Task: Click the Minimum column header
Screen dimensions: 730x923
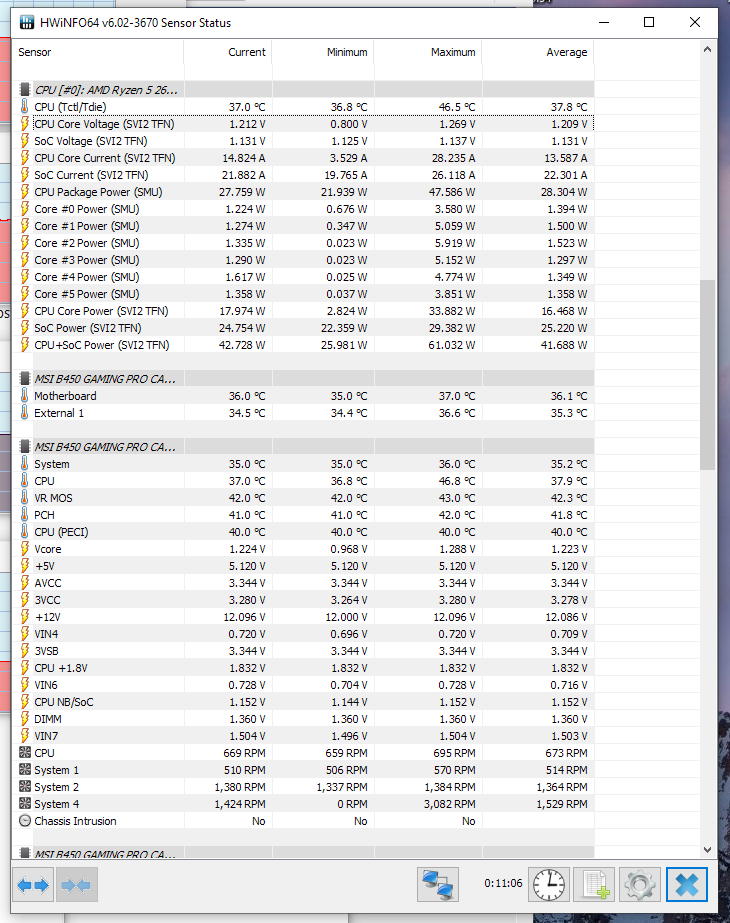Action: coord(323,52)
